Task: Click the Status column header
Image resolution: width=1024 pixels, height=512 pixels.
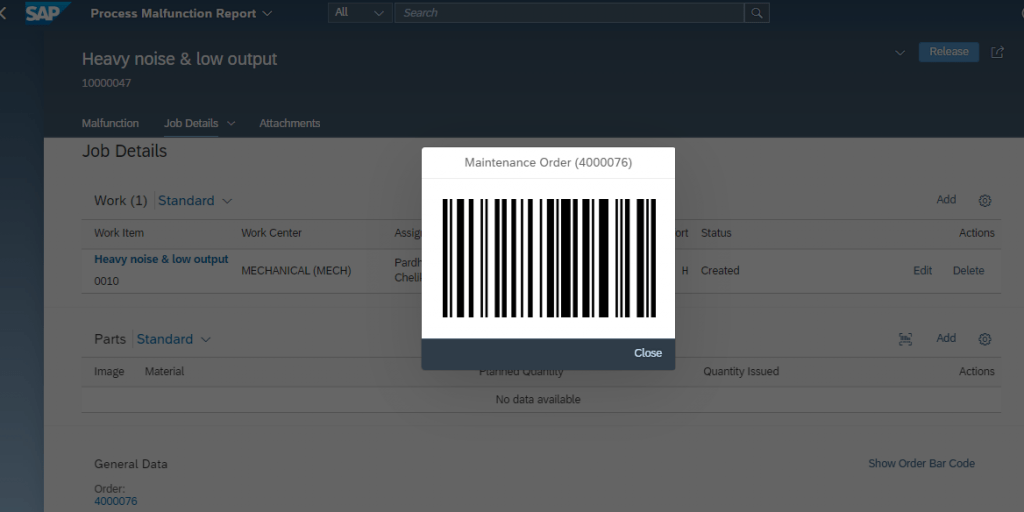Action: [x=716, y=233]
